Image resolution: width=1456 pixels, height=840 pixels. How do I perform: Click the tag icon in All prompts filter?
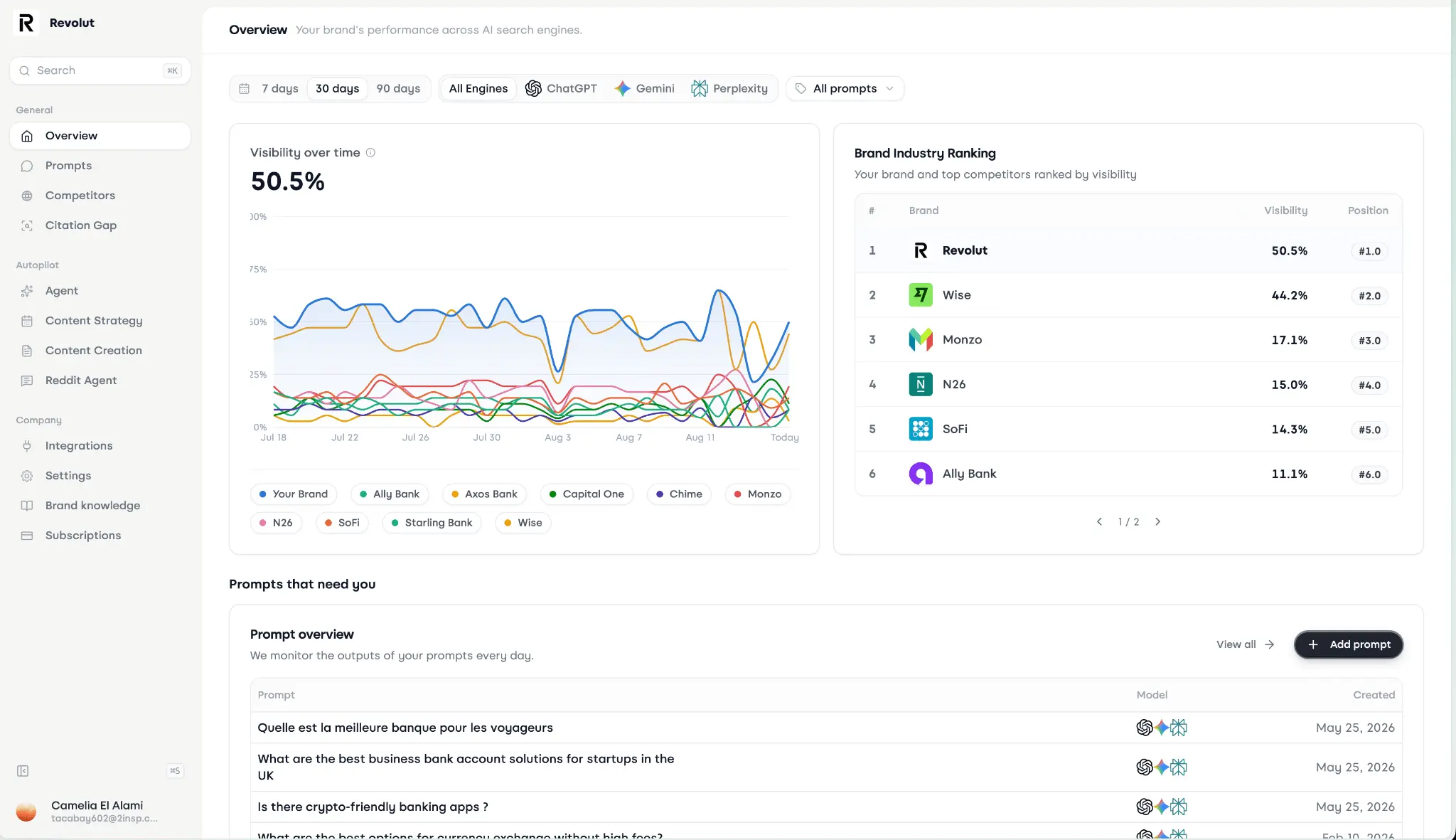pos(801,89)
